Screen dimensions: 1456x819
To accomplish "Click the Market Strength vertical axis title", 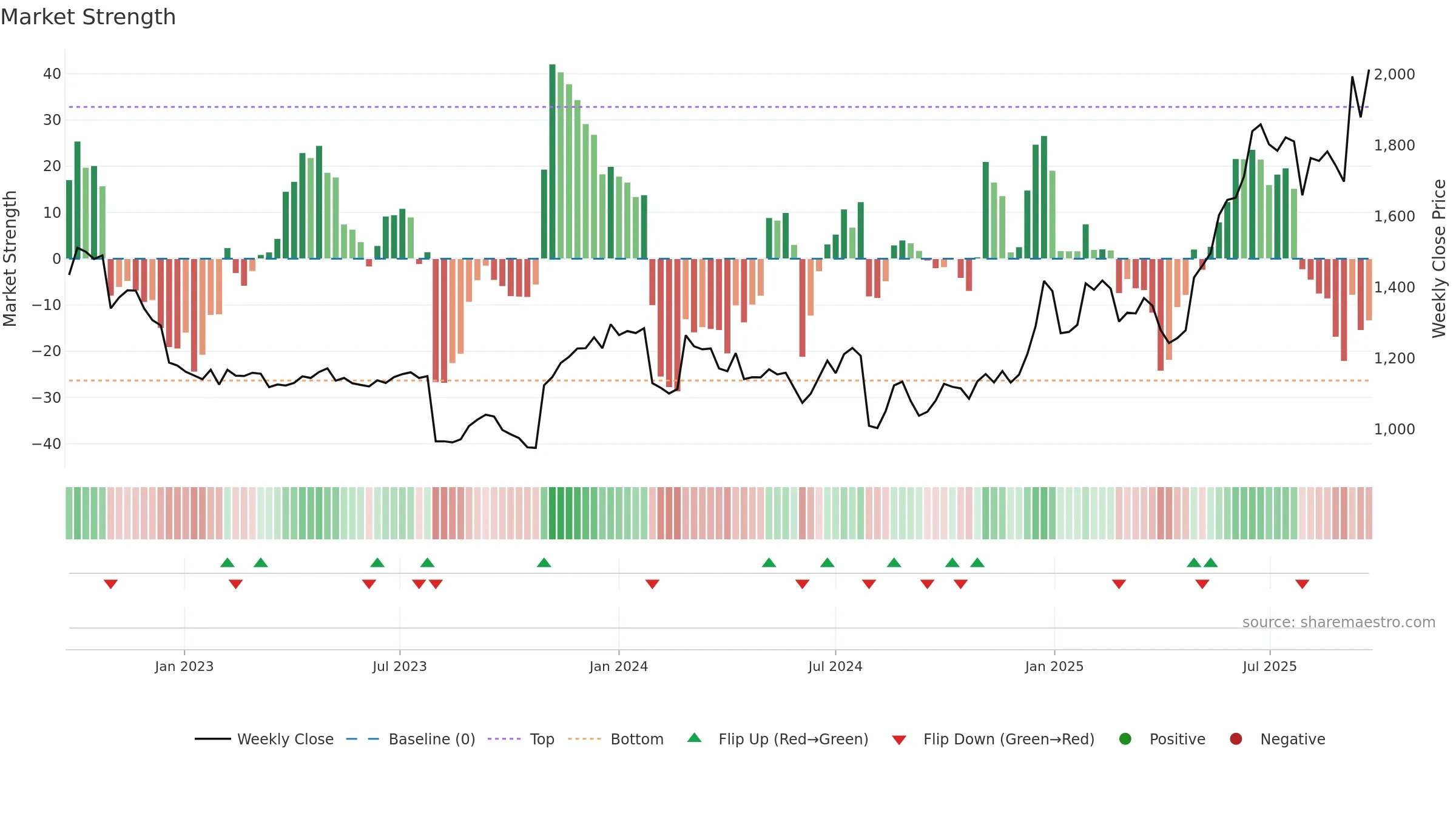I will (x=10, y=258).
